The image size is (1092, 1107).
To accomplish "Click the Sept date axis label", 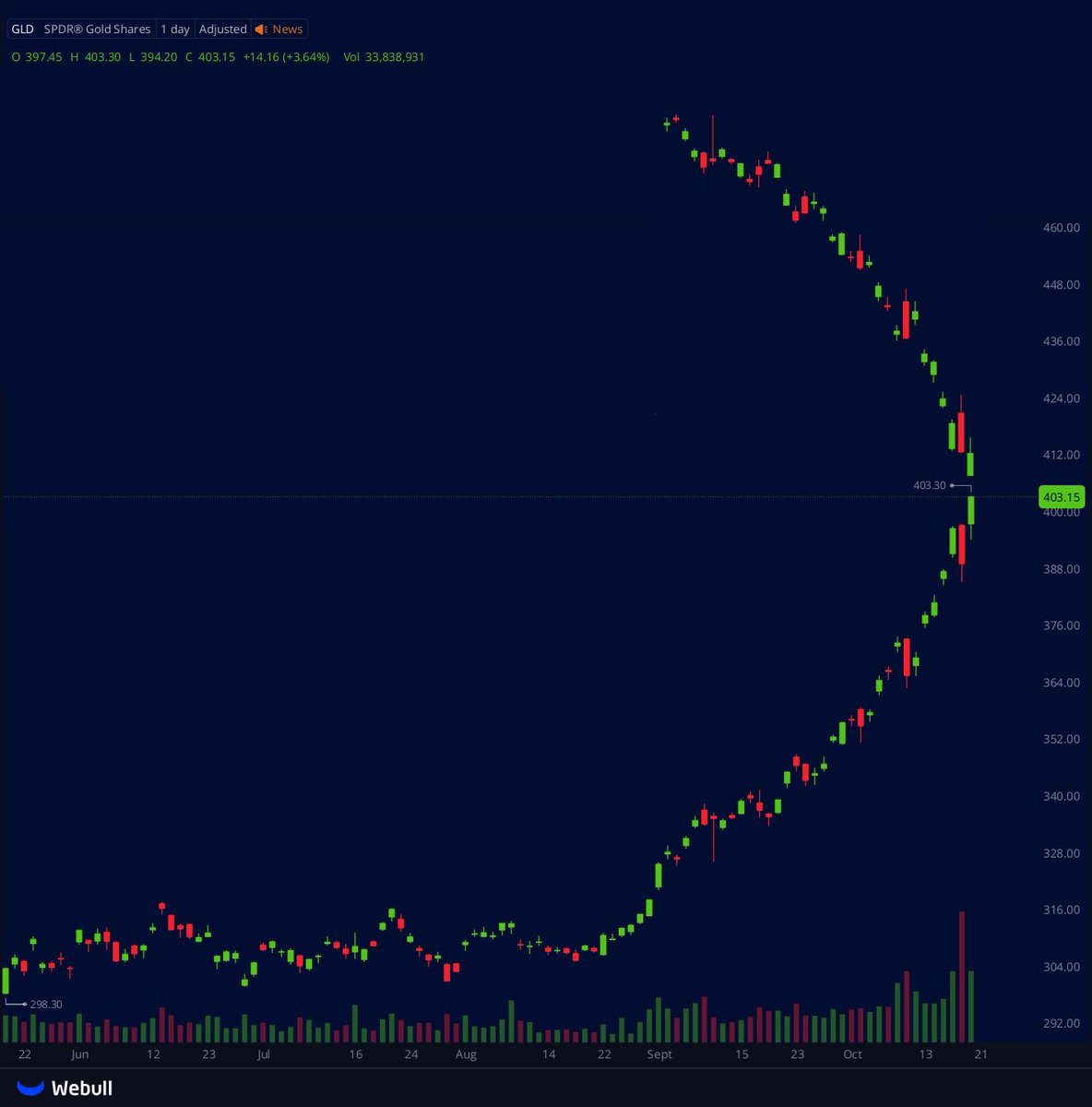I will click(x=659, y=1054).
